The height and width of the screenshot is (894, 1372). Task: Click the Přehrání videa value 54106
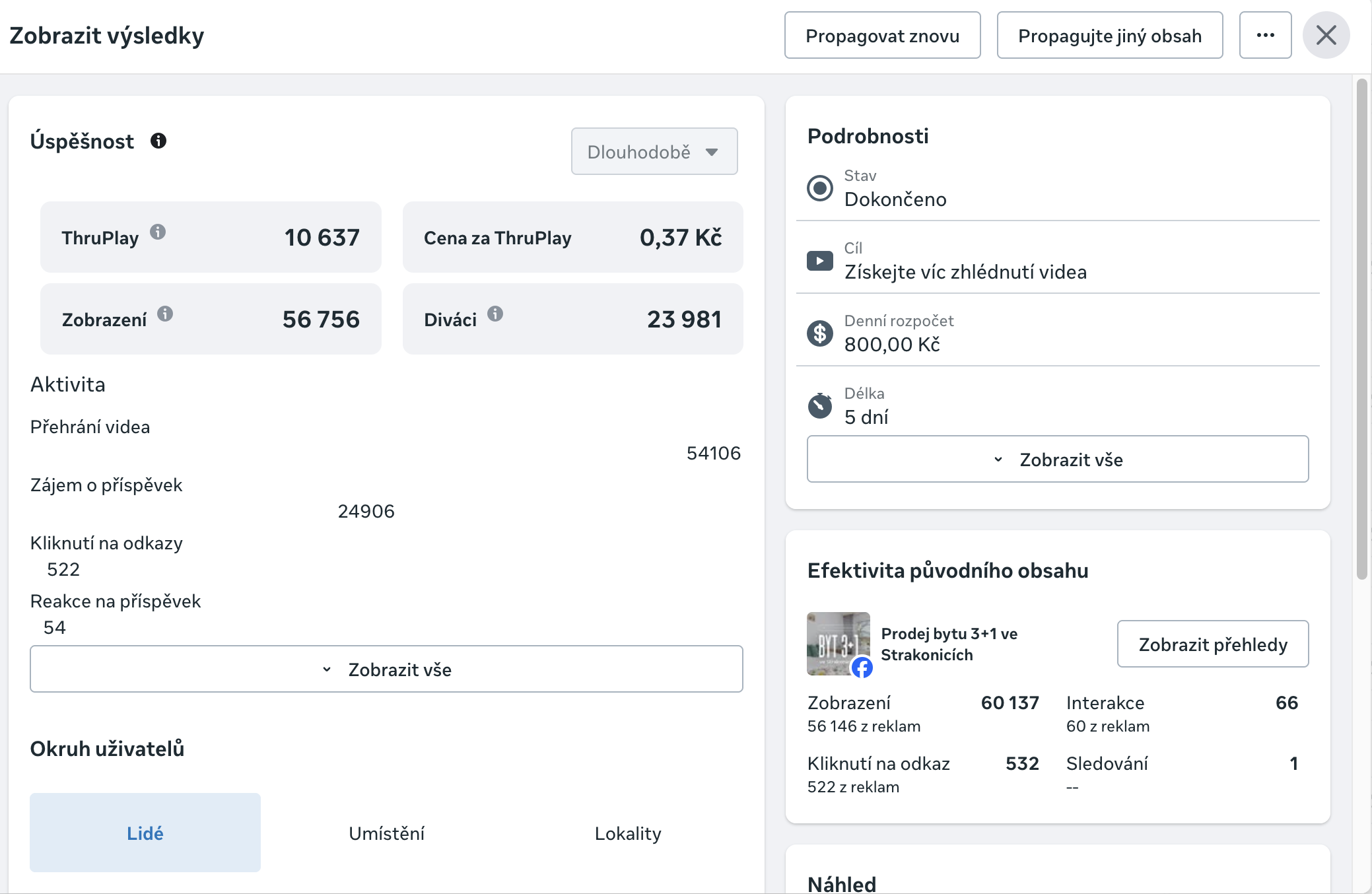[714, 453]
